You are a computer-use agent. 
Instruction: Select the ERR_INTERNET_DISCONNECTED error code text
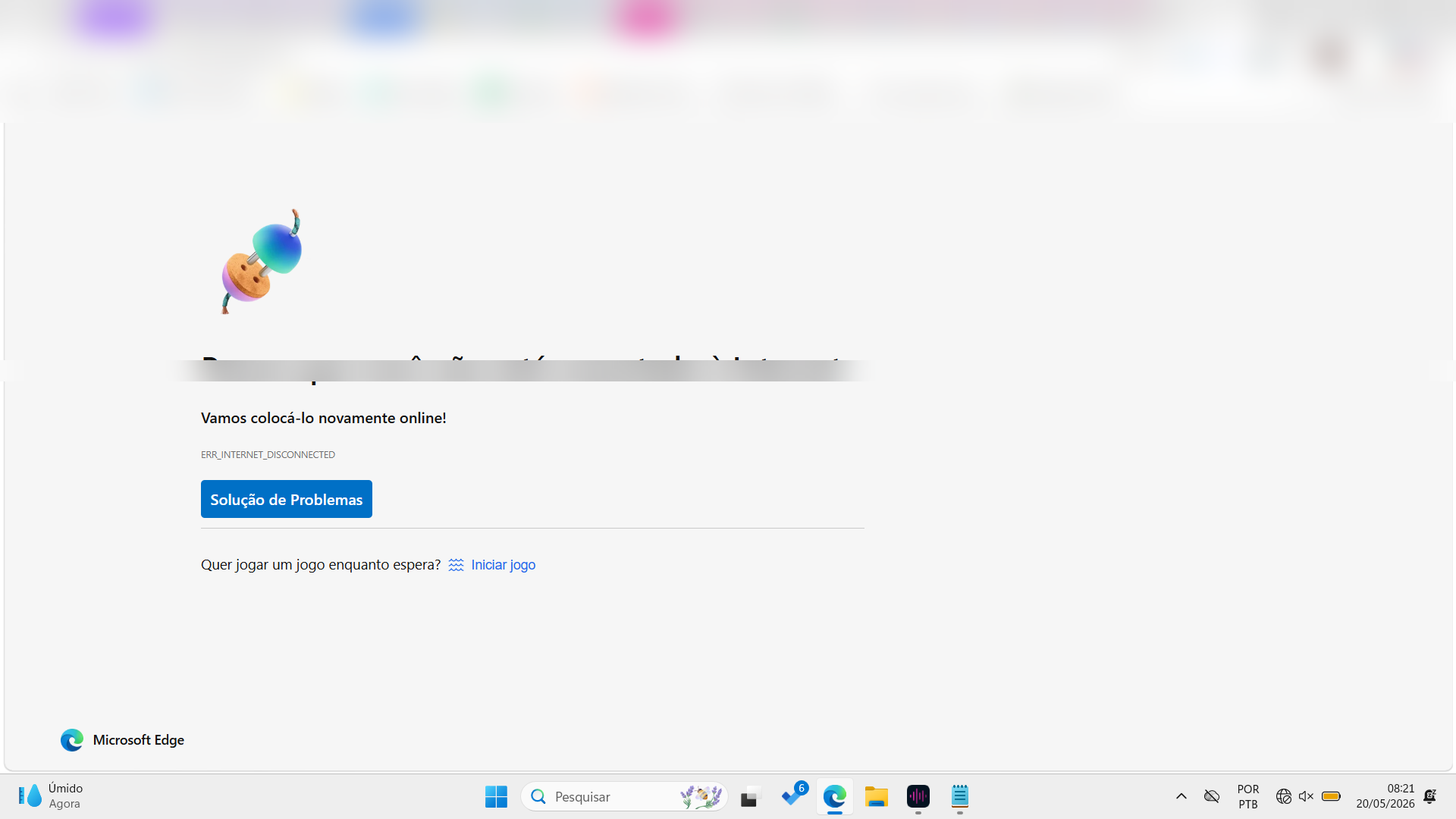tap(268, 455)
